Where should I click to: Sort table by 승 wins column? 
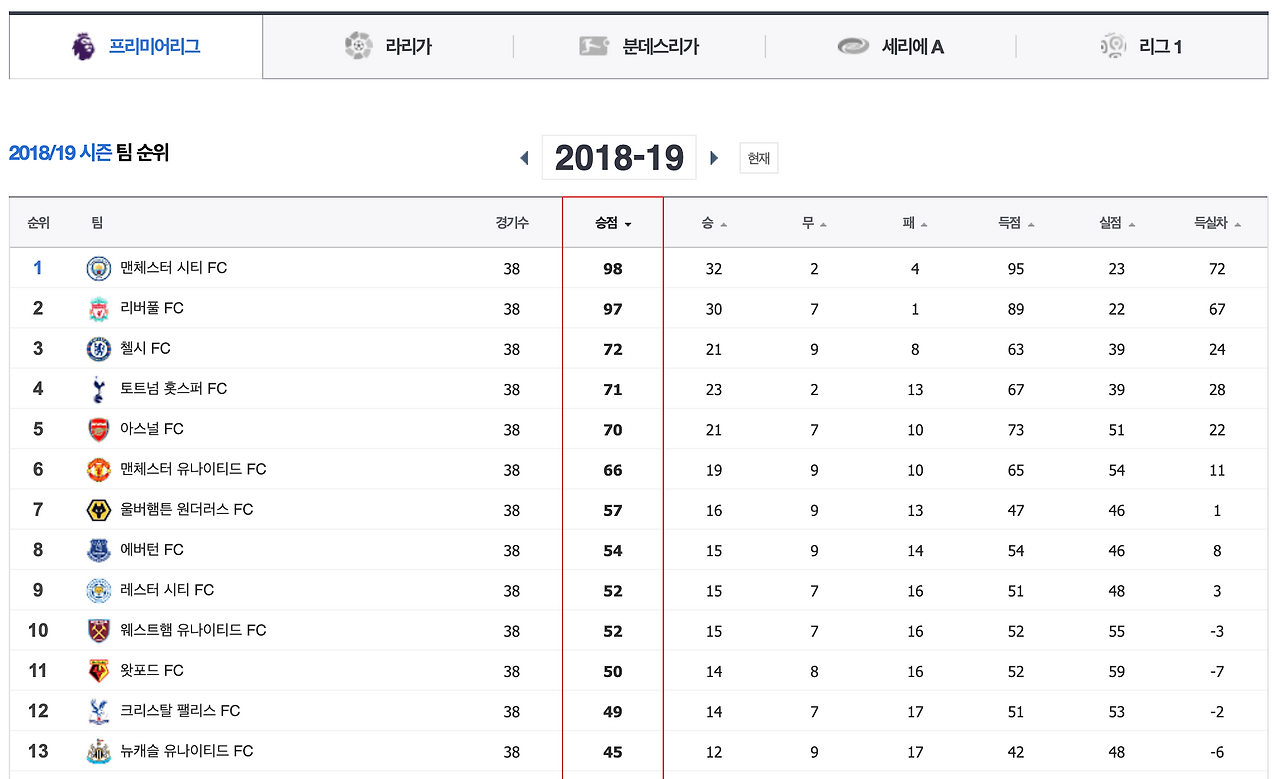[713, 224]
